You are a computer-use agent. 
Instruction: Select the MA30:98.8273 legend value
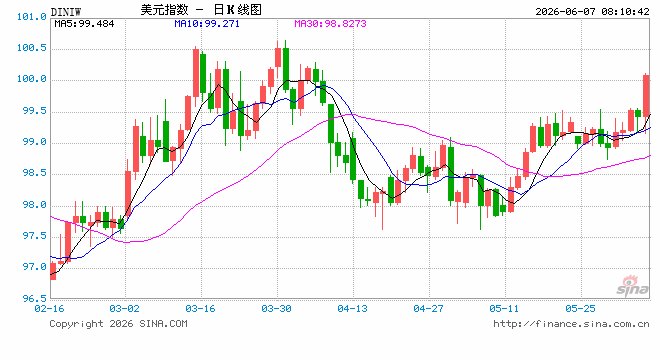[330, 24]
